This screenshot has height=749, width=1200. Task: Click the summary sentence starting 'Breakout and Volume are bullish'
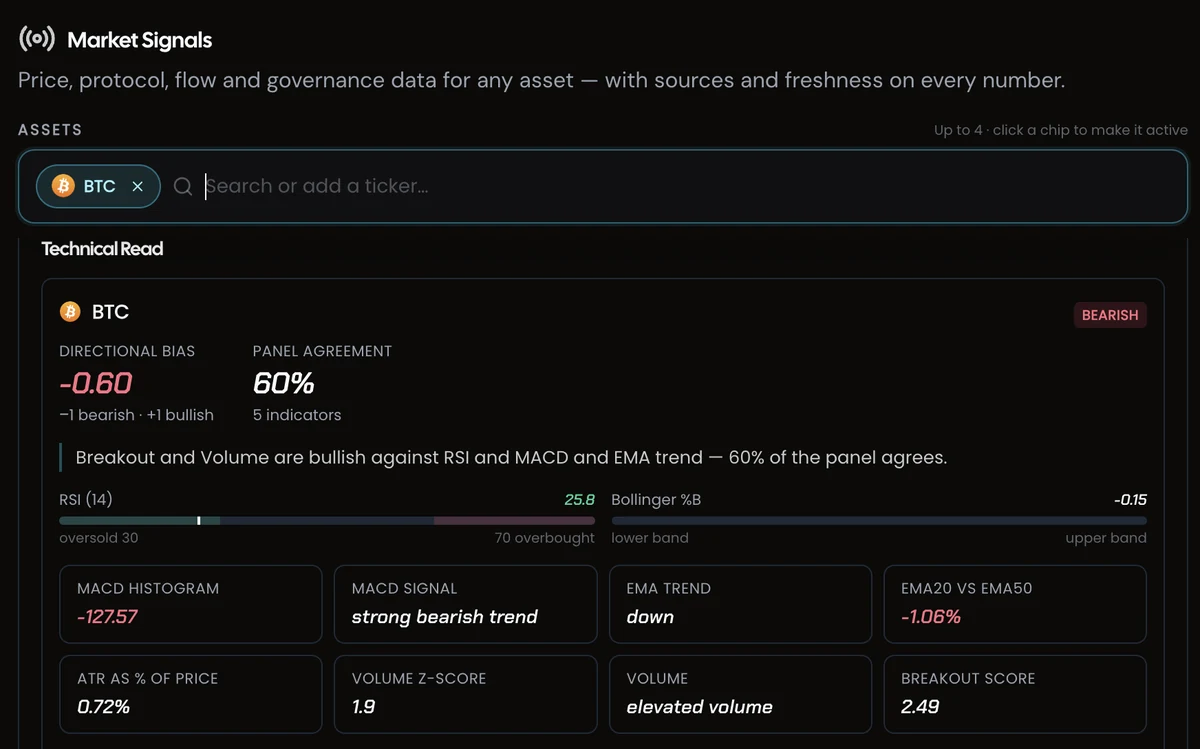click(511, 458)
